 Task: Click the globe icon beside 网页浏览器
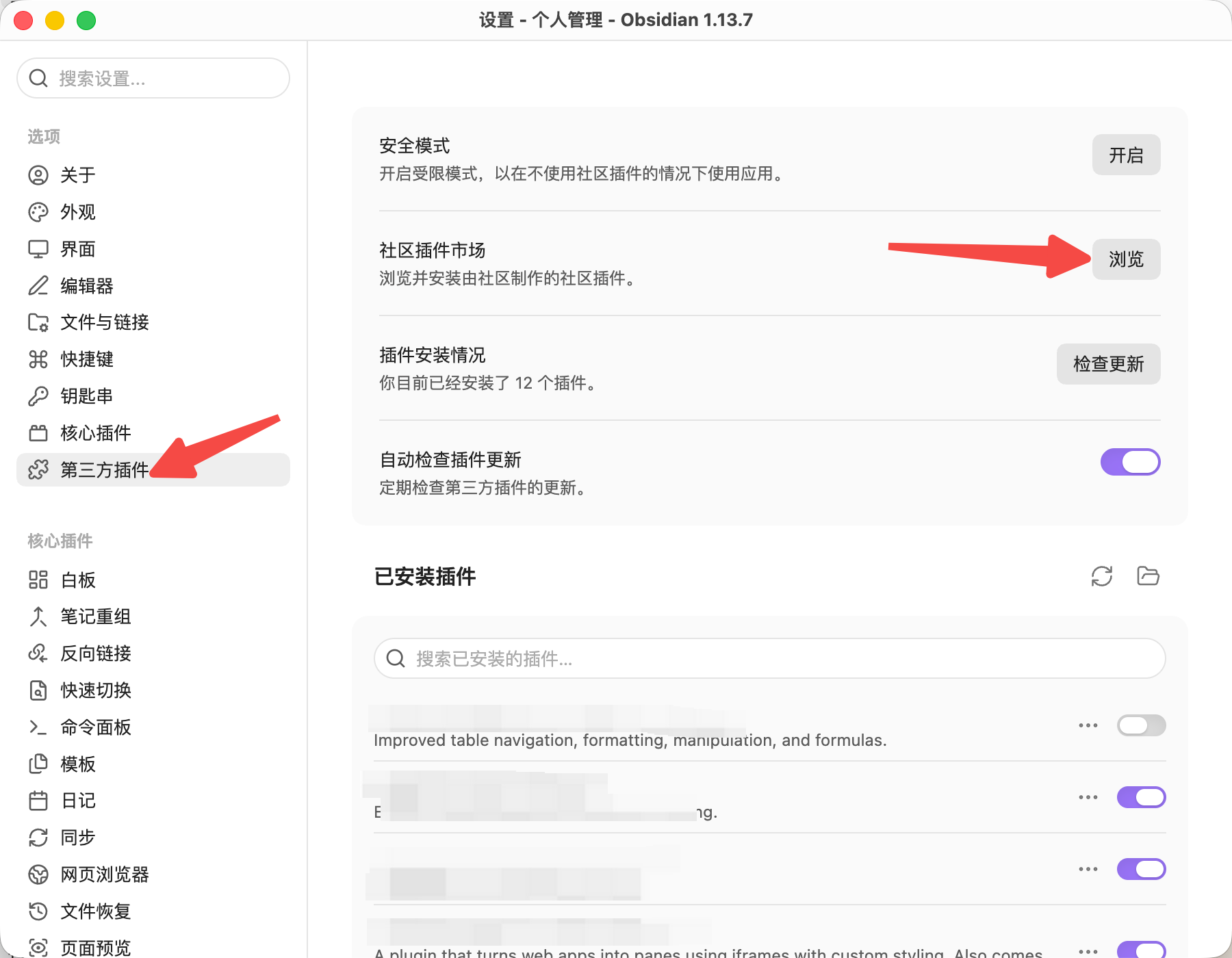coord(38,875)
